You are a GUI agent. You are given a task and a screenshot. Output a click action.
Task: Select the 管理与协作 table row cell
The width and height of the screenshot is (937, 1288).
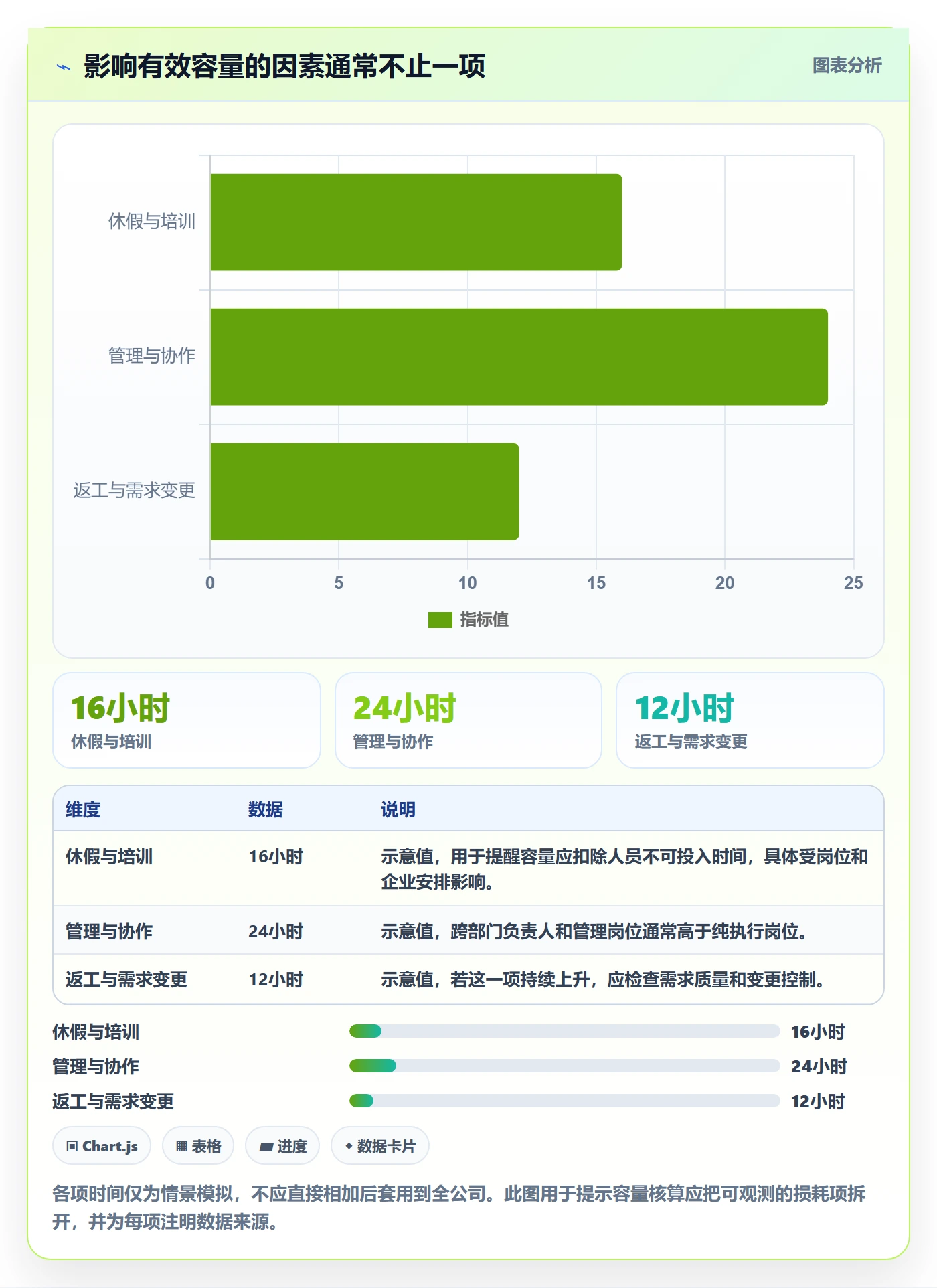tap(109, 931)
